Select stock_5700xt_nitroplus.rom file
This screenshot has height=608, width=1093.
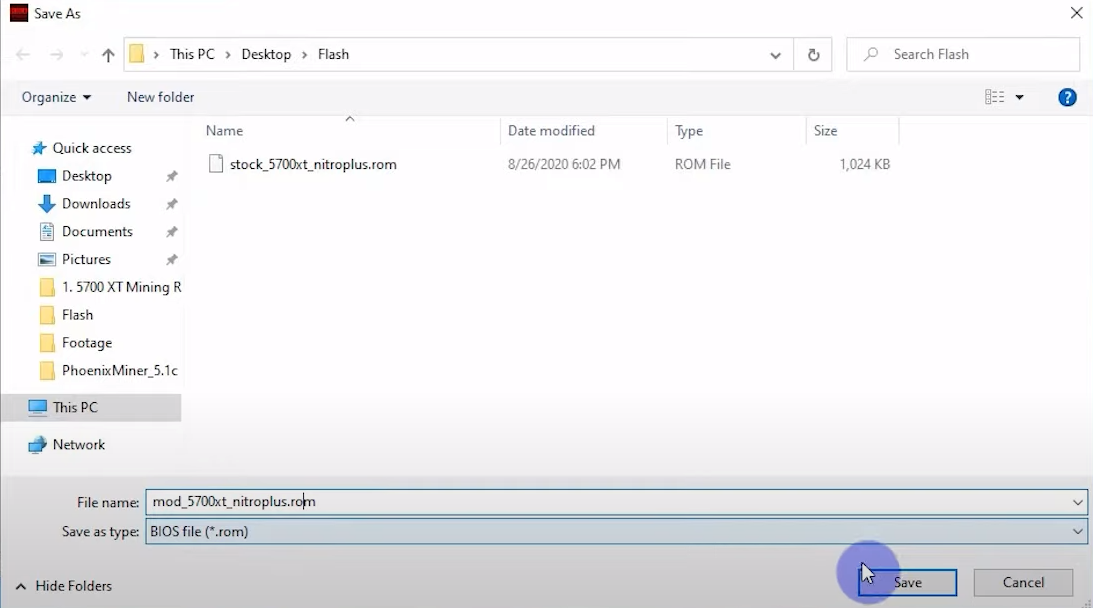[x=313, y=164]
